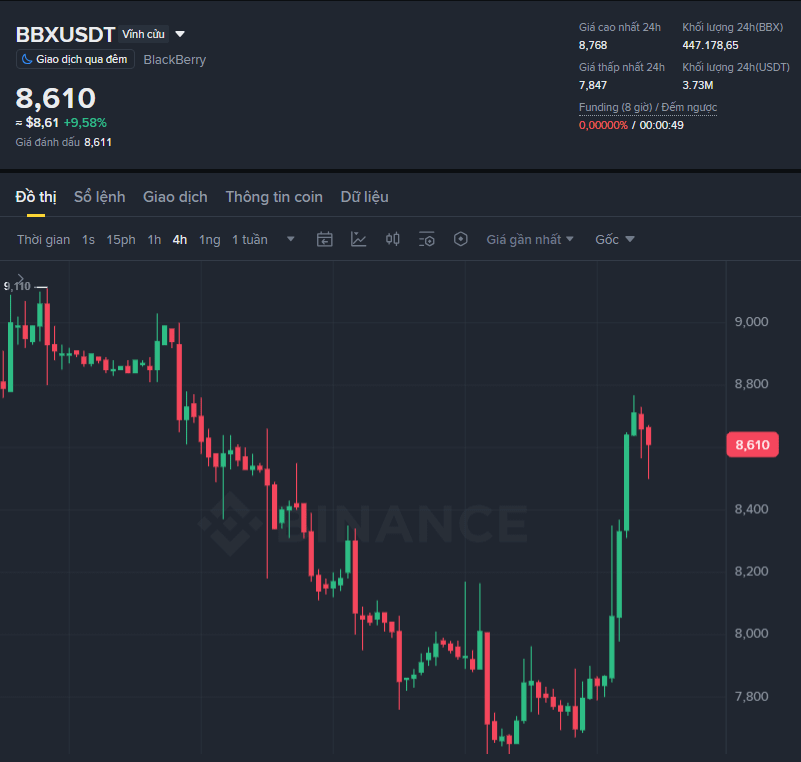Open the chart display settings icon
The width and height of the screenshot is (801, 762).
point(427,239)
